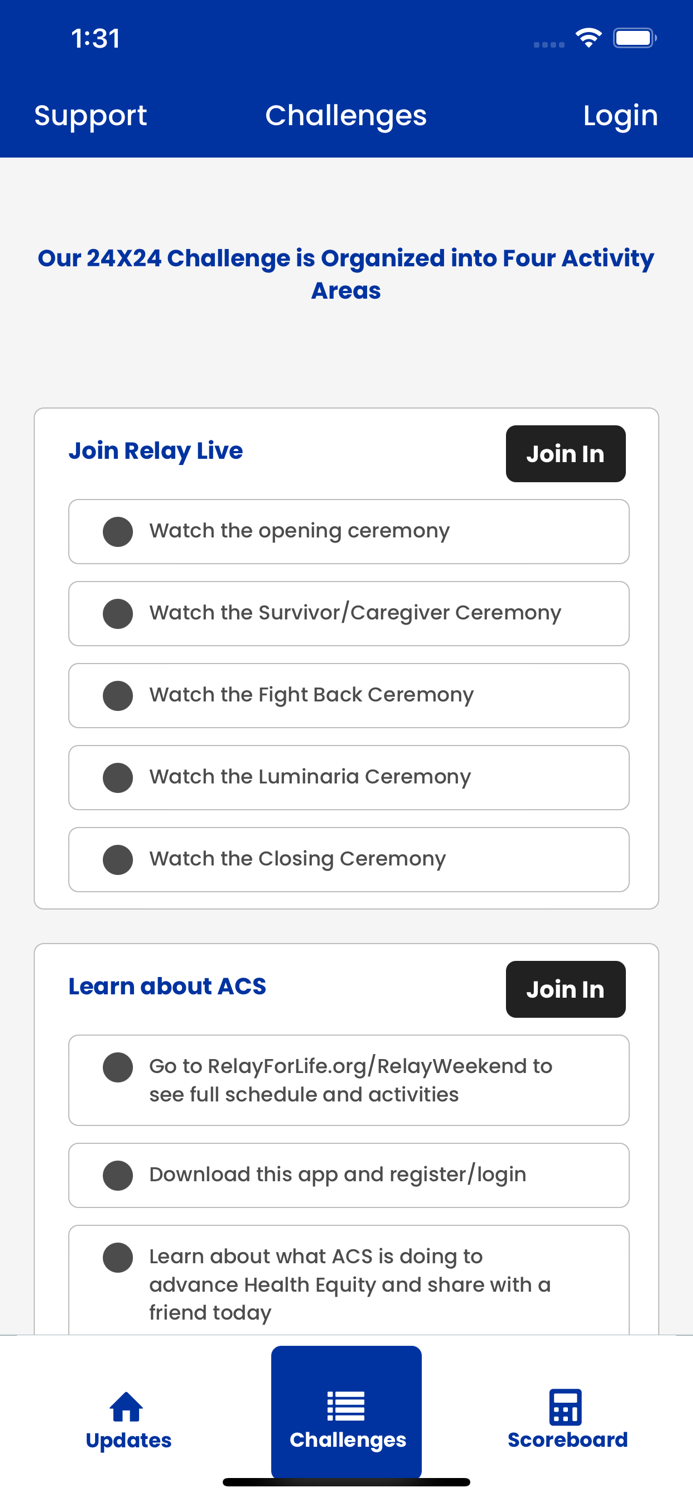Check off Survivor/Caregiver Ceremony circle
This screenshot has height=1500, width=693.
click(x=118, y=614)
